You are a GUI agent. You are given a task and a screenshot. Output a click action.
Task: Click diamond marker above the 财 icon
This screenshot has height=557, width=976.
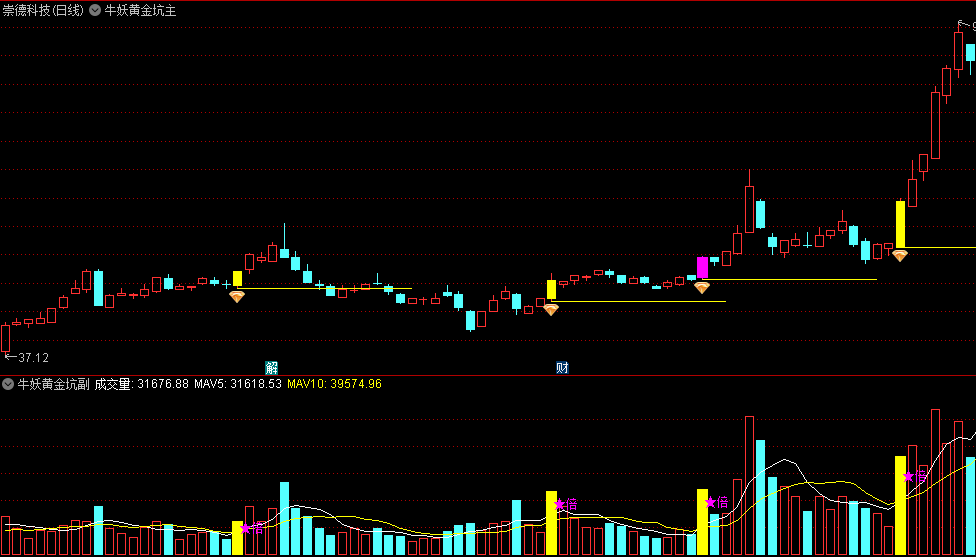point(551,309)
